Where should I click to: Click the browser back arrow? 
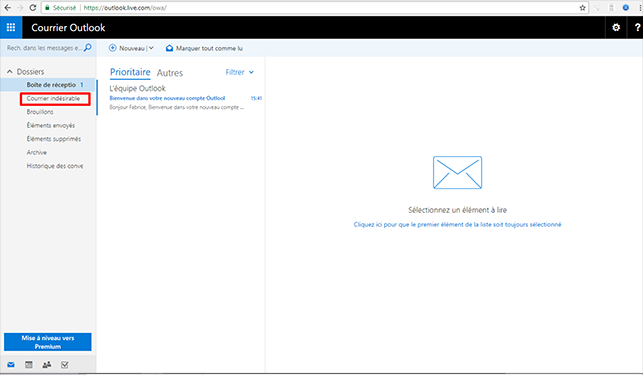7,8
